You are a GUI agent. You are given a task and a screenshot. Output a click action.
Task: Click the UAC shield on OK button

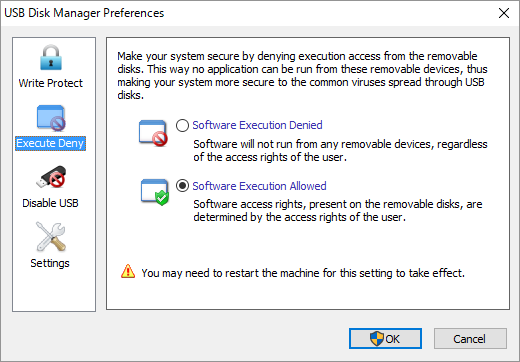(x=377, y=339)
